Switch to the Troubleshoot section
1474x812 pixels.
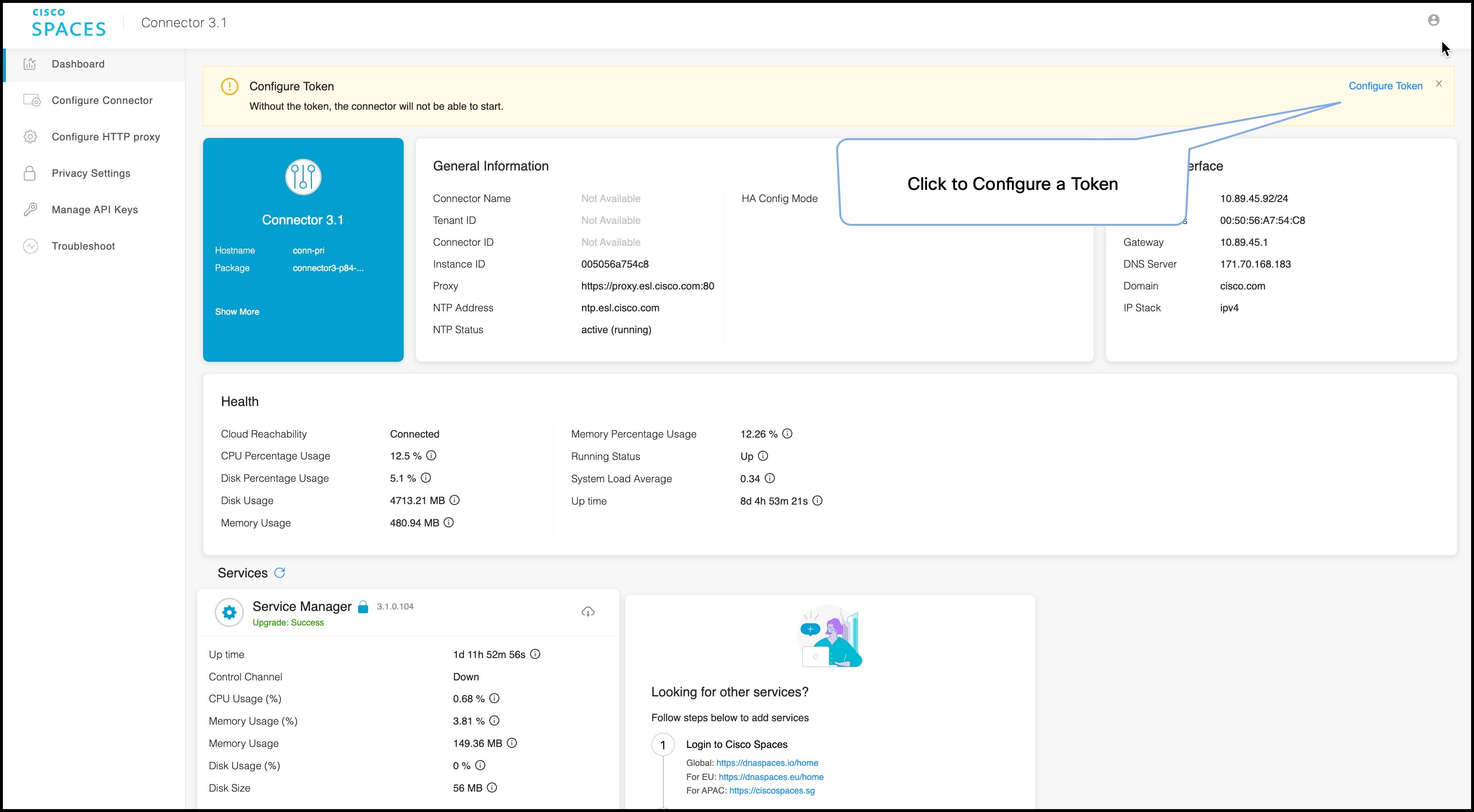[x=84, y=246]
